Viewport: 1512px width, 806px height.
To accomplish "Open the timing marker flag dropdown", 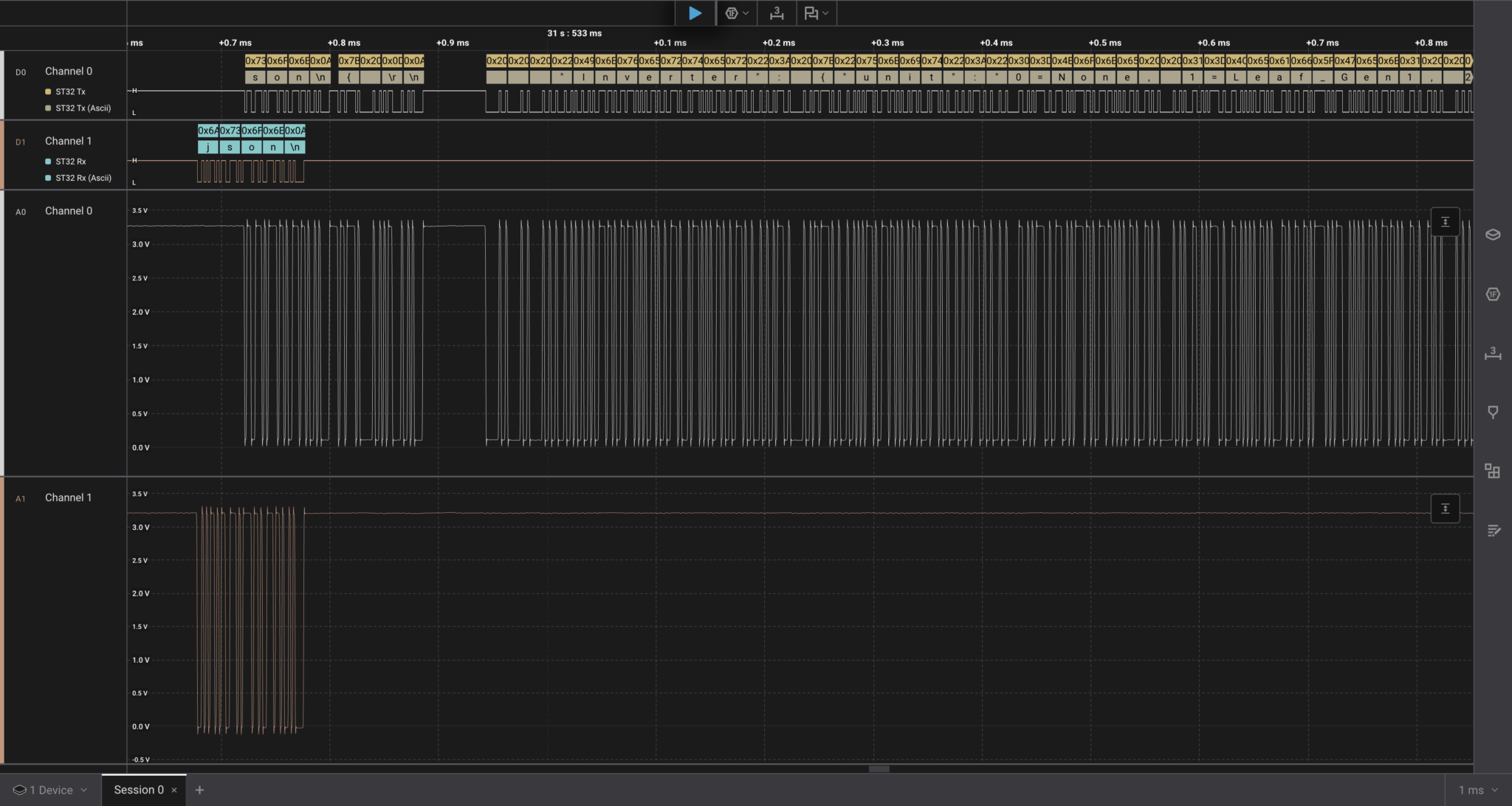I will 816,13.
